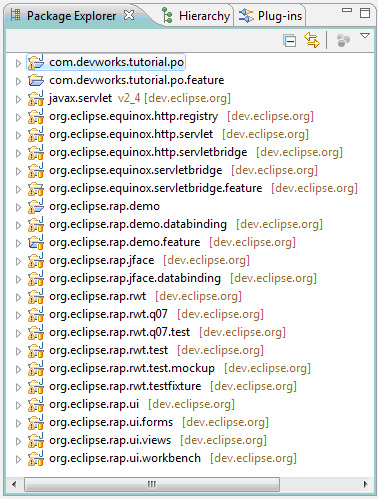Click com.devworks.tutorial.po project icon
This screenshot has height=499, width=378.
36,62
